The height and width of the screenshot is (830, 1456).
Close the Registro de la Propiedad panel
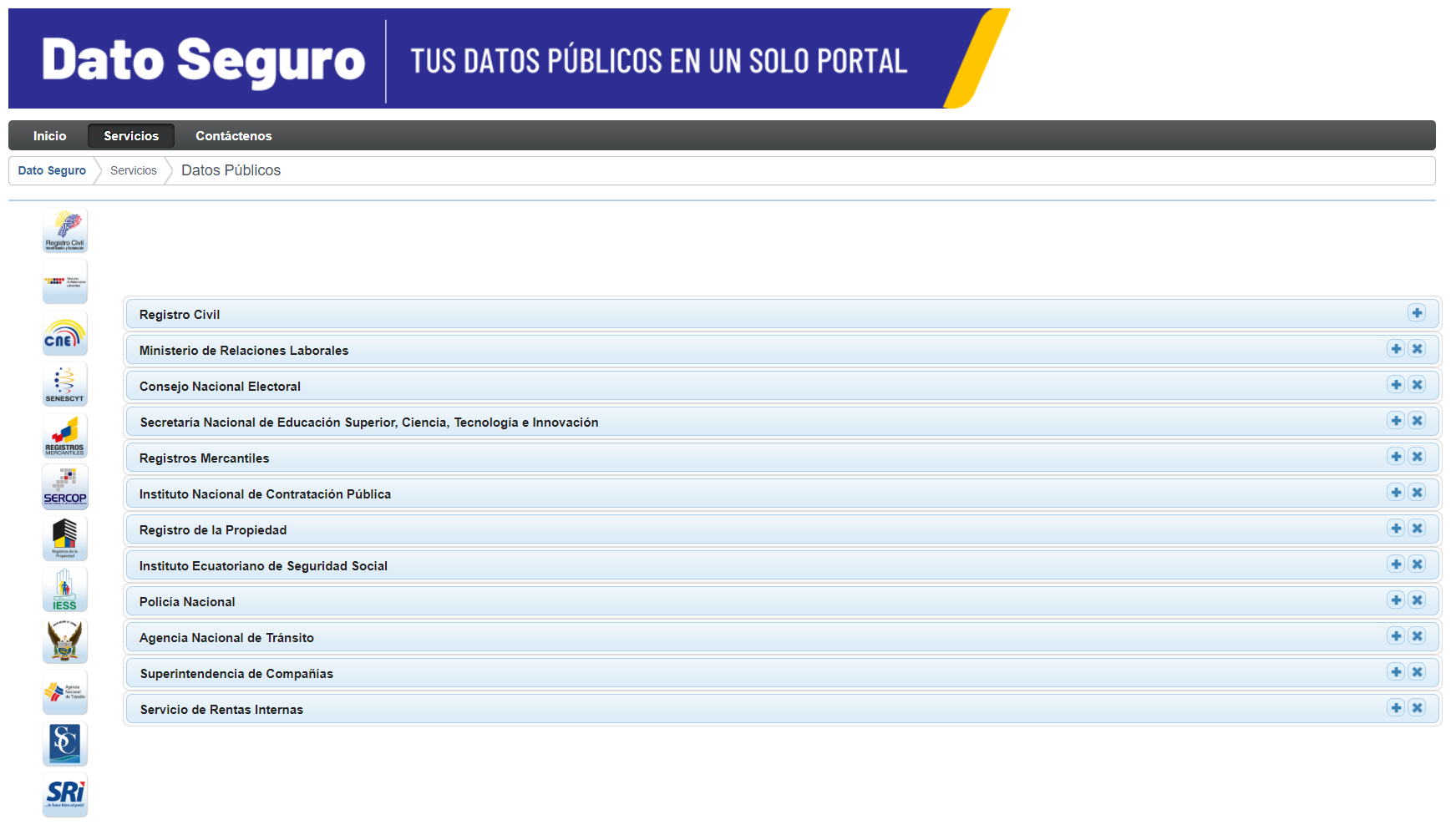1417,529
